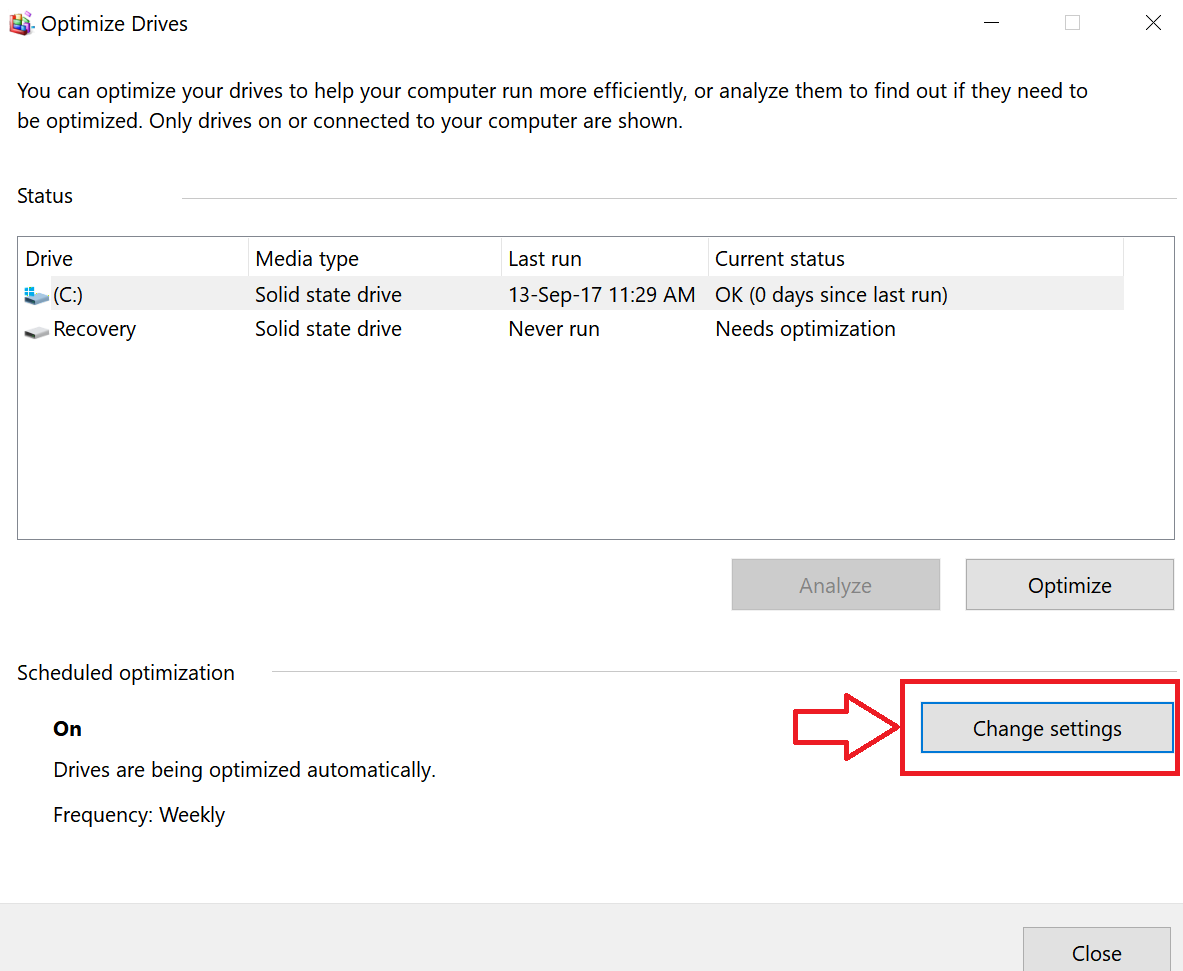
Task: Click the Status section heading
Action: pos(45,196)
